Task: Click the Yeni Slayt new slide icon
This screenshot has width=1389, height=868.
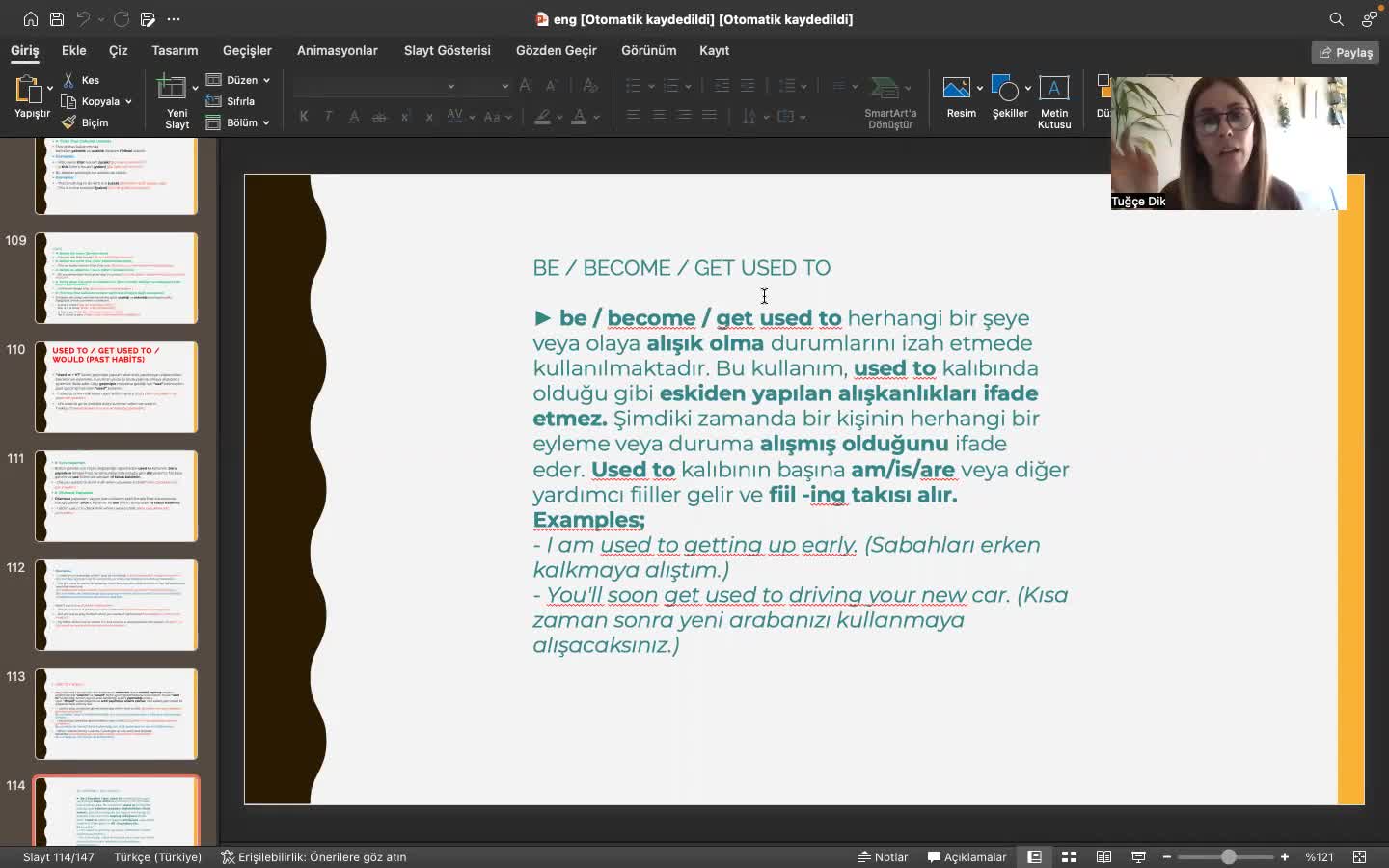Action: 172,89
